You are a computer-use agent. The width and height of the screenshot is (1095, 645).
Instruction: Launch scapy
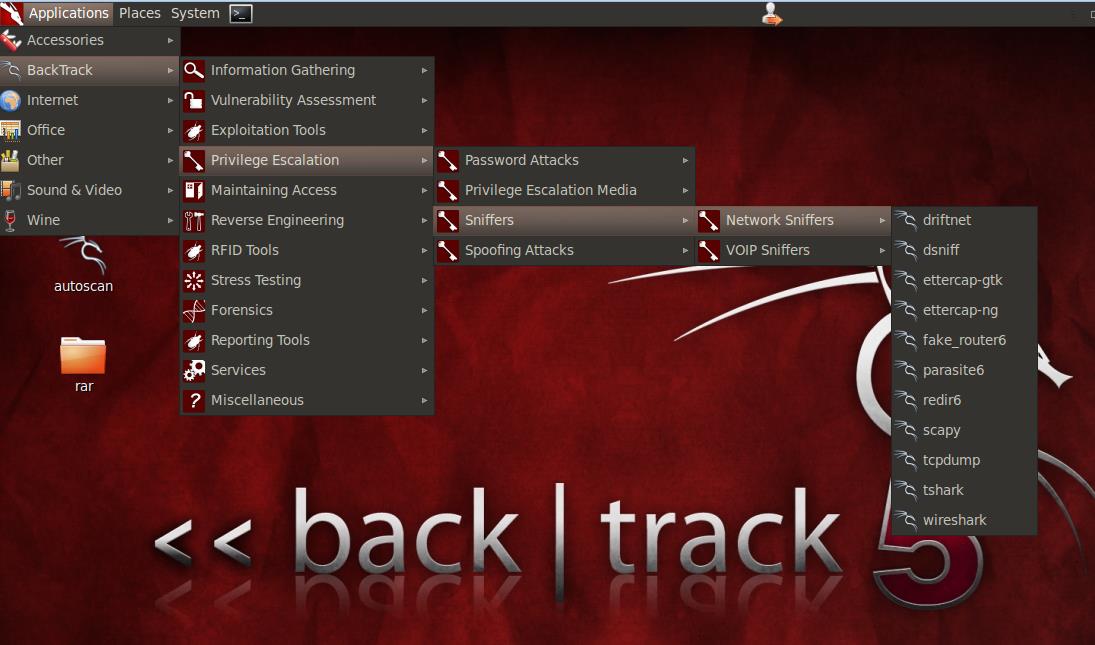(964, 431)
